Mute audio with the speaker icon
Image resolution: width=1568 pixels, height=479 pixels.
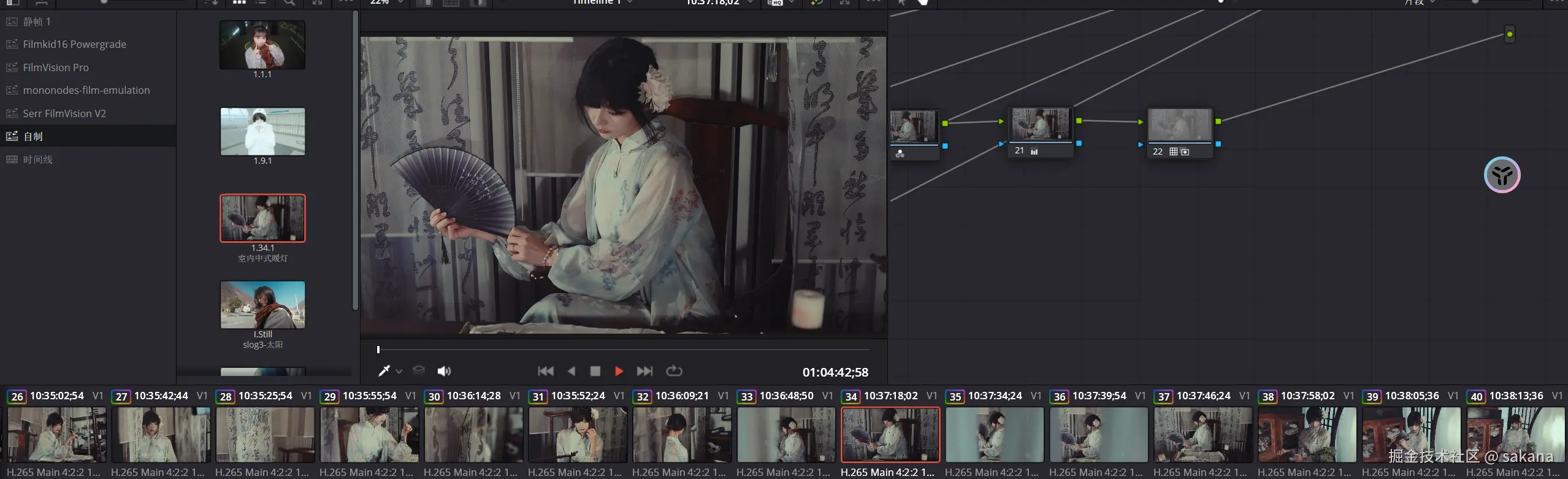coord(443,371)
